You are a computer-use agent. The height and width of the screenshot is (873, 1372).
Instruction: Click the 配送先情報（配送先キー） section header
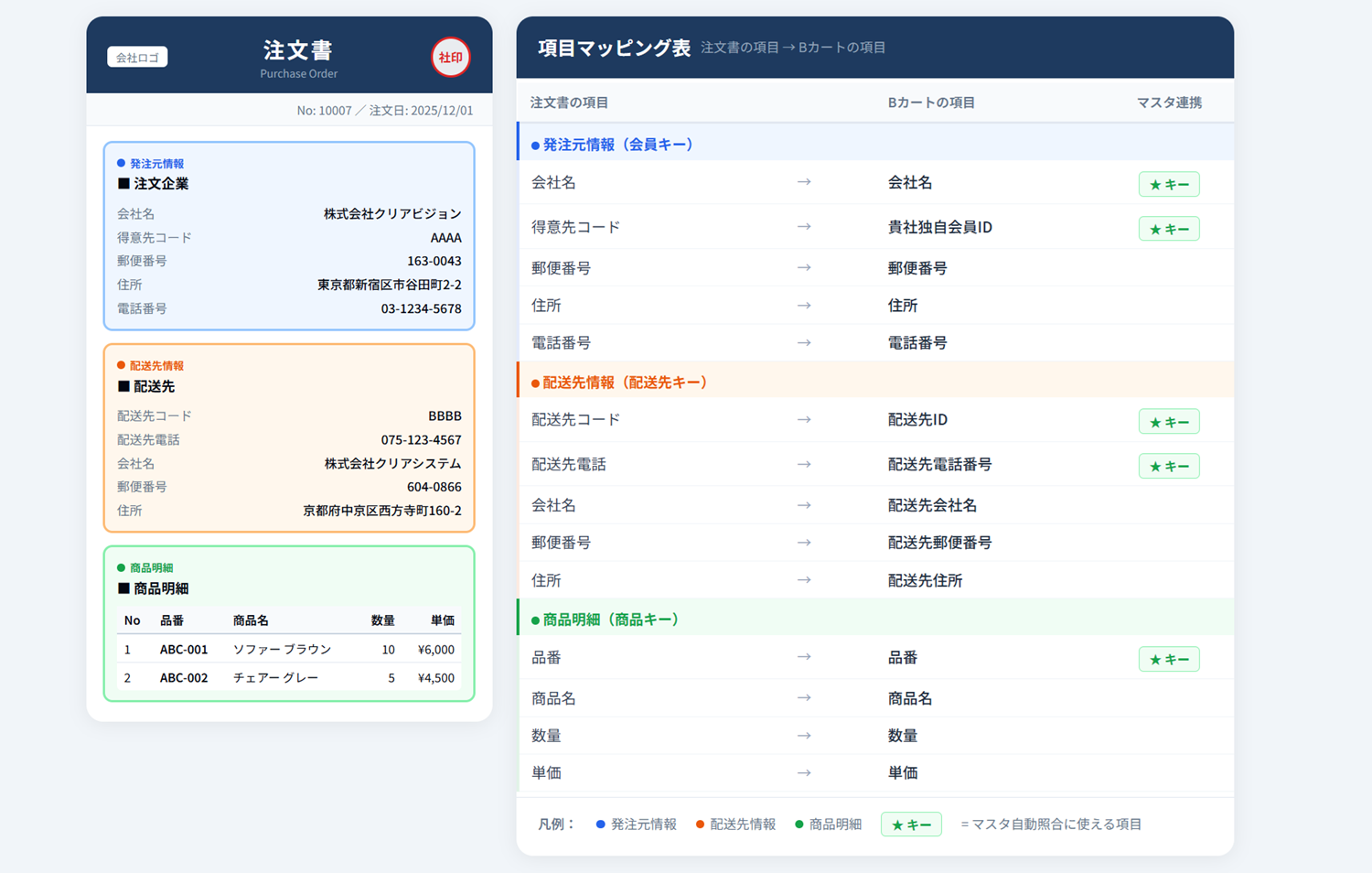click(624, 383)
